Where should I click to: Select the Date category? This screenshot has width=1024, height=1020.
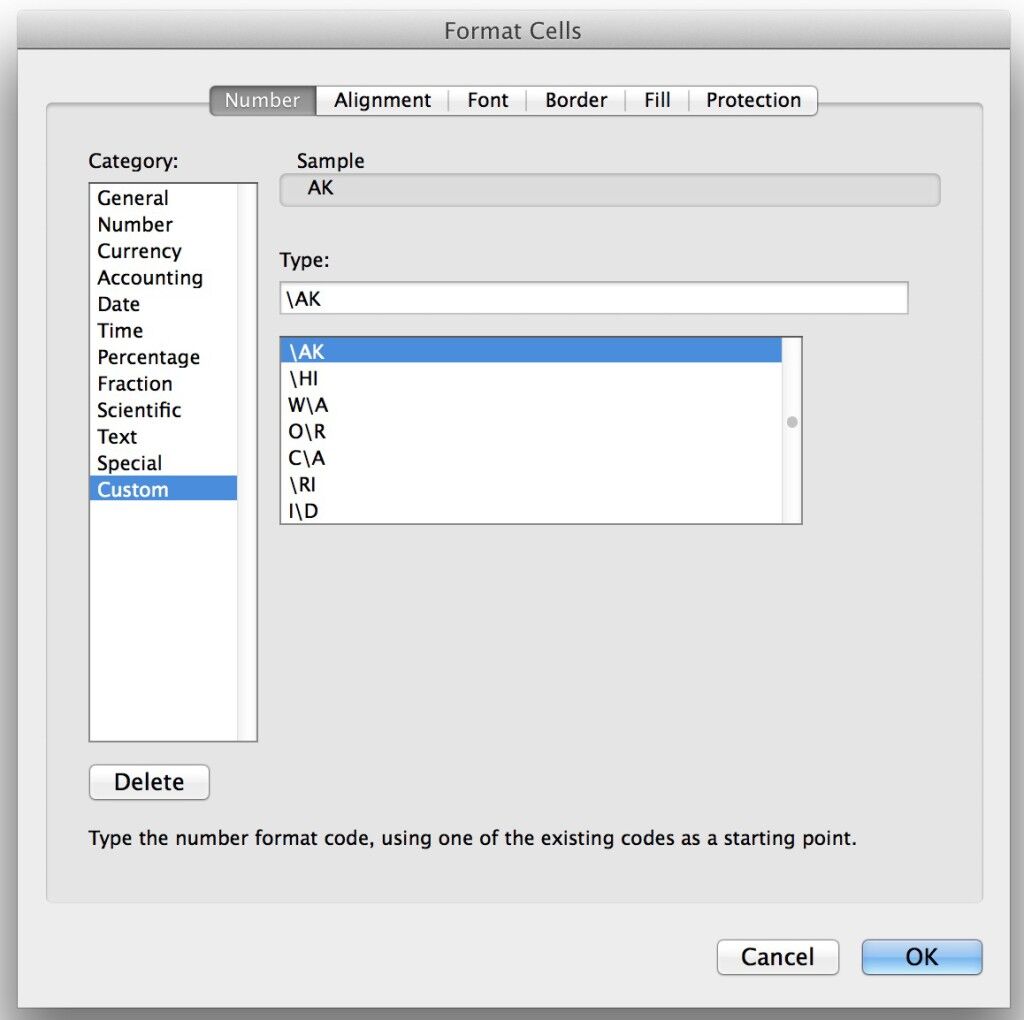(x=118, y=304)
